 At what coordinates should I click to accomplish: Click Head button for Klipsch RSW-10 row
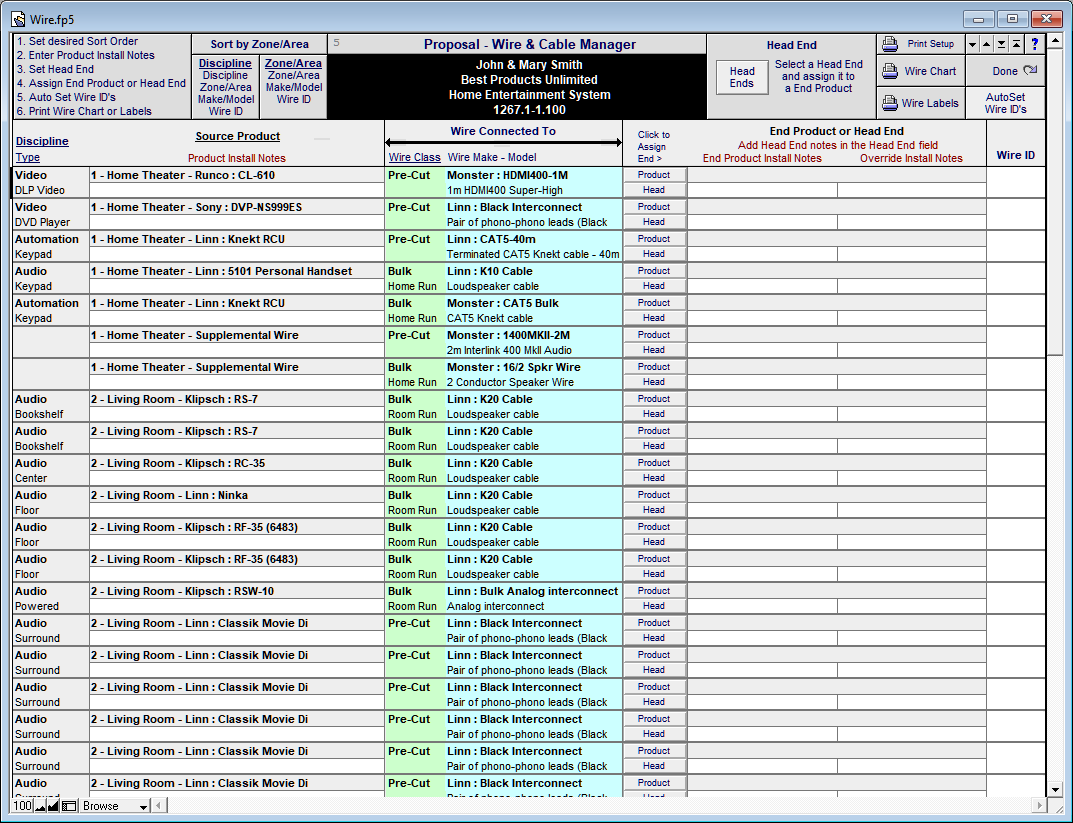click(x=654, y=605)
